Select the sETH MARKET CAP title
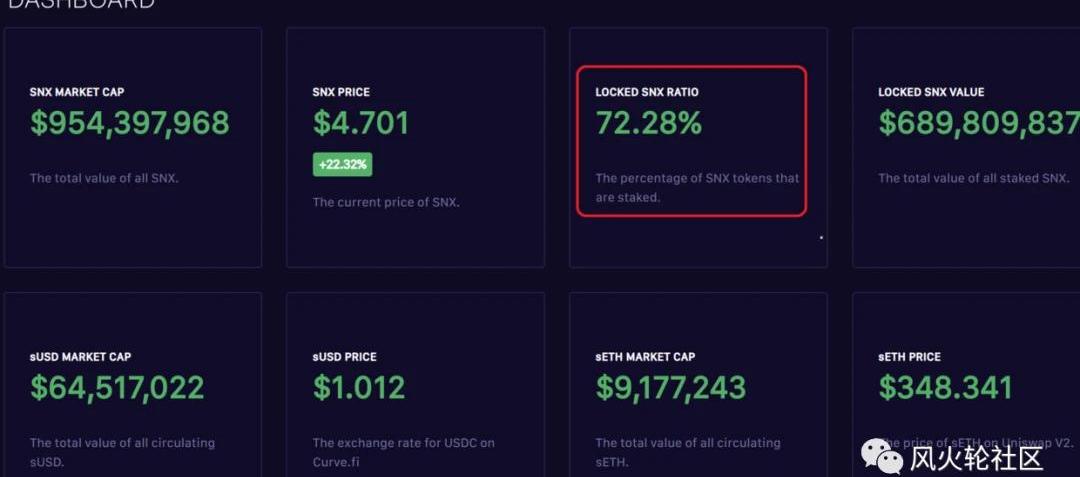 point(645,357)
